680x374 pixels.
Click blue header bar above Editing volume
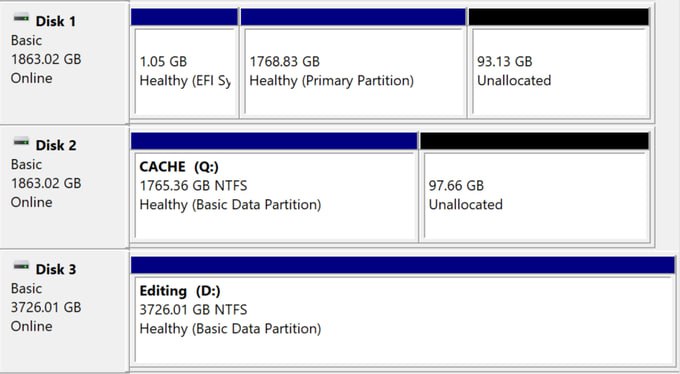403,265
